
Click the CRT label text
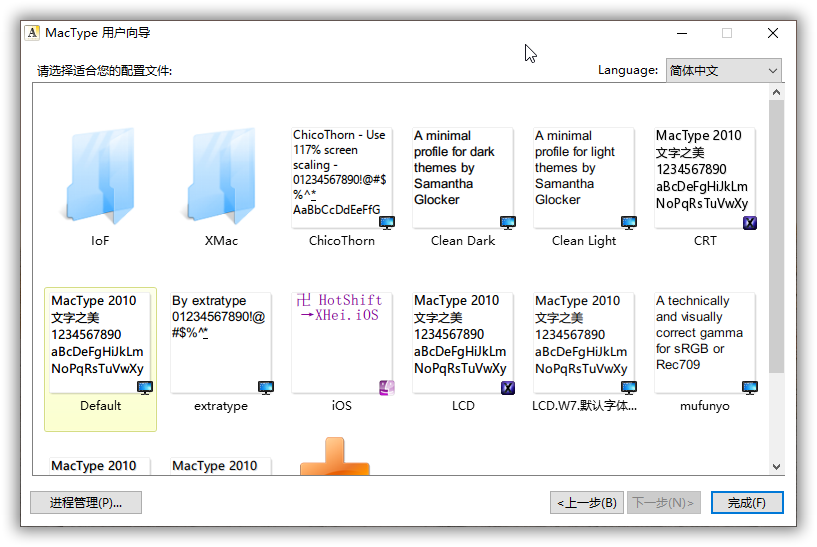point(705,241)
